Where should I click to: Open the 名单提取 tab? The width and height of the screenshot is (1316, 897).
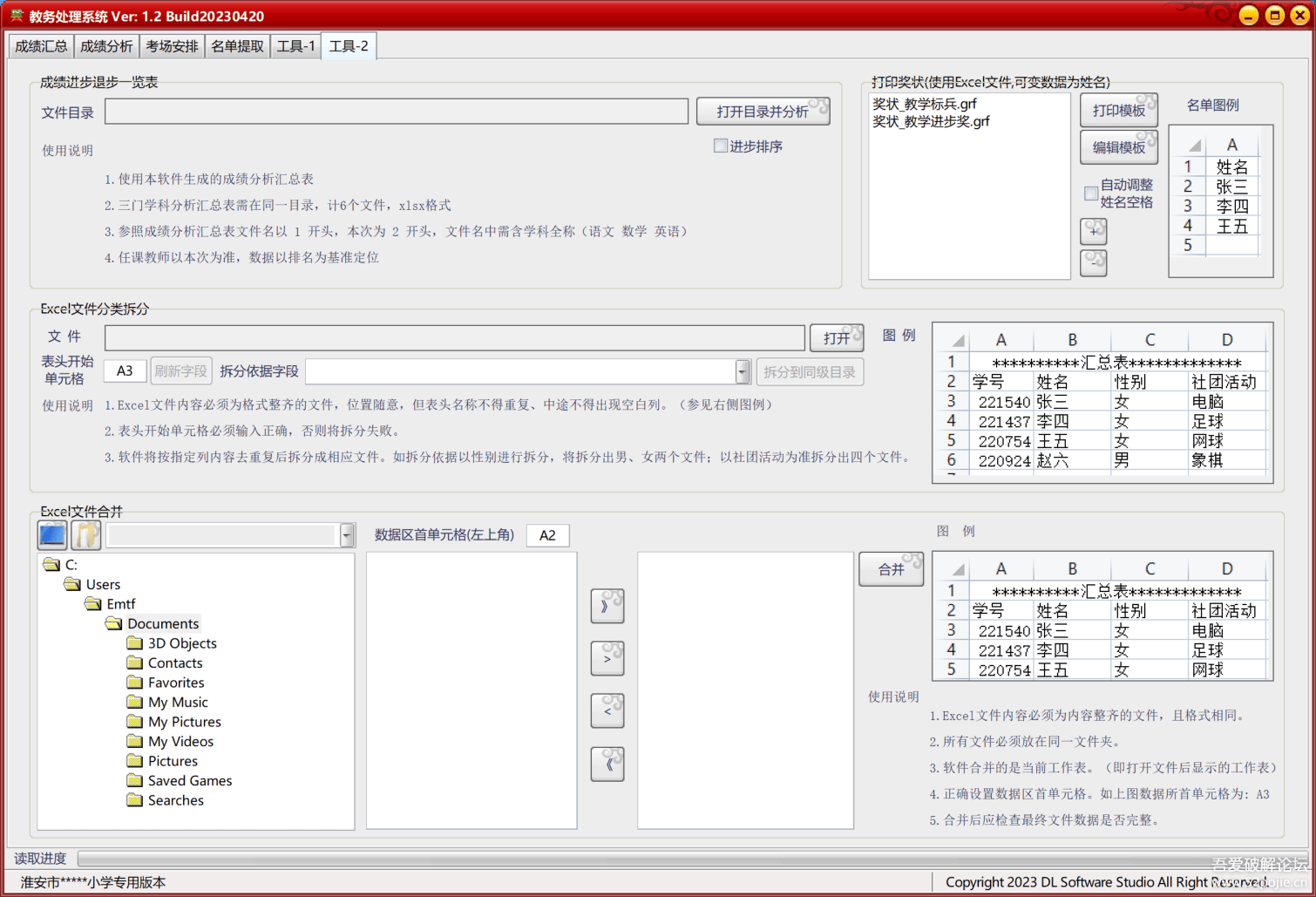pyautogui.click(x=237, y=46)
